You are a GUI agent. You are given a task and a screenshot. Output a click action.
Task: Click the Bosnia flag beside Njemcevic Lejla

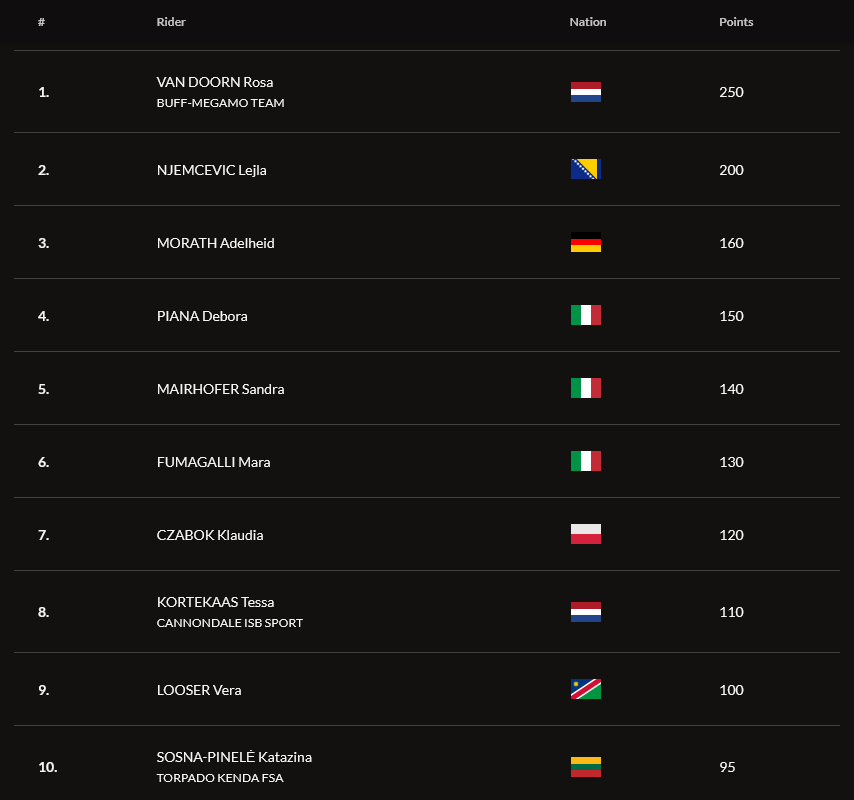click(x=585, y=169)
